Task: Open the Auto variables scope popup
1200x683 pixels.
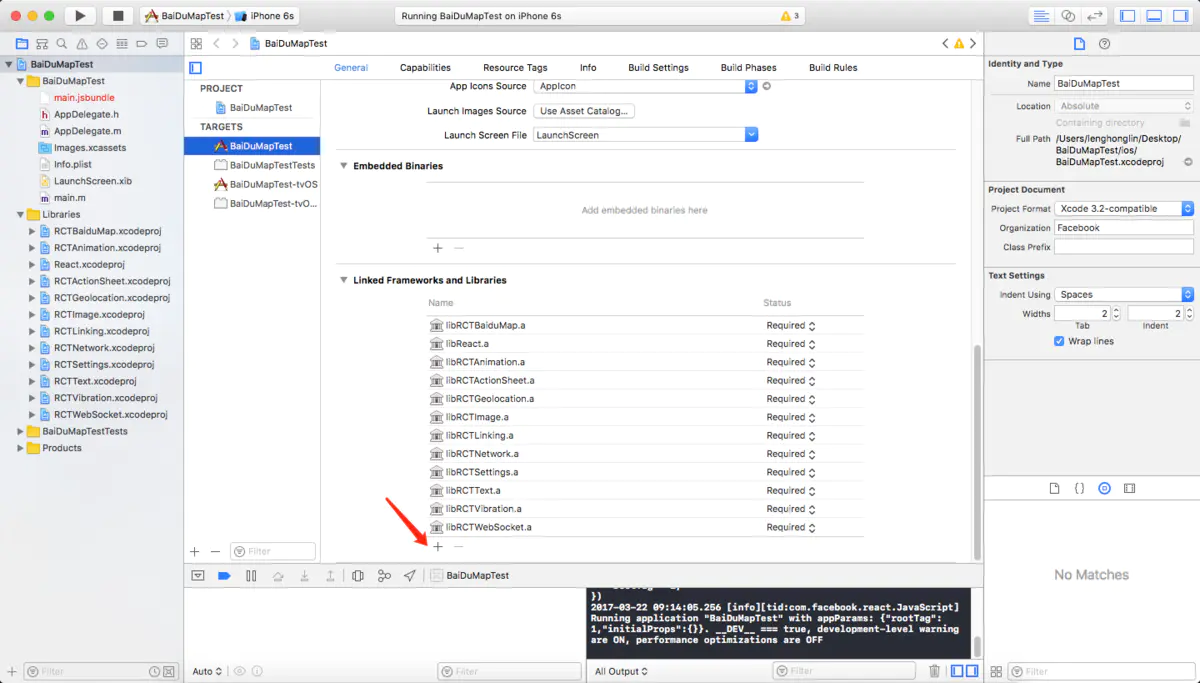Action: coord(206,671)
